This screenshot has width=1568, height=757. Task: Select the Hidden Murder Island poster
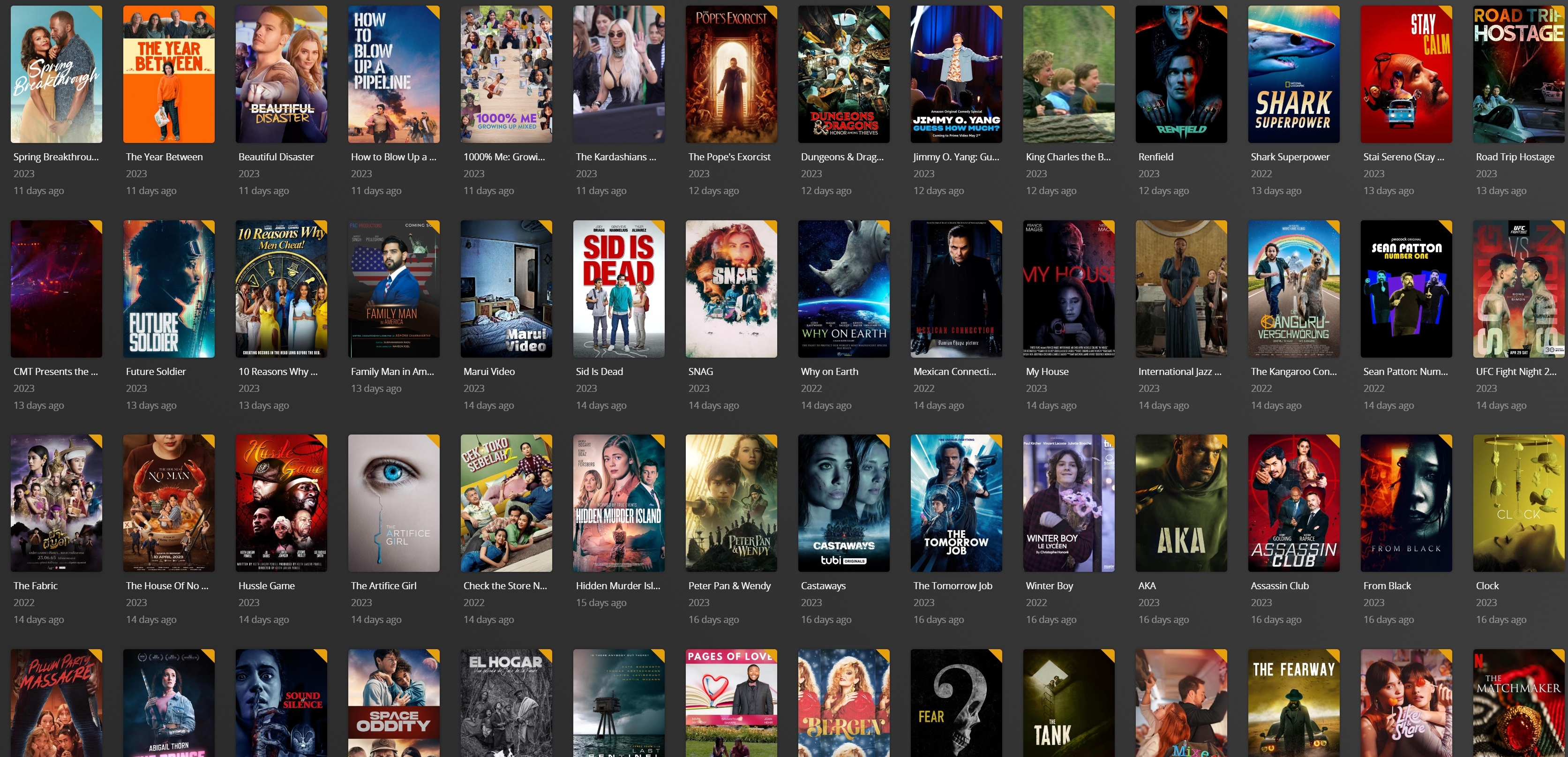(x=619, y=503)
